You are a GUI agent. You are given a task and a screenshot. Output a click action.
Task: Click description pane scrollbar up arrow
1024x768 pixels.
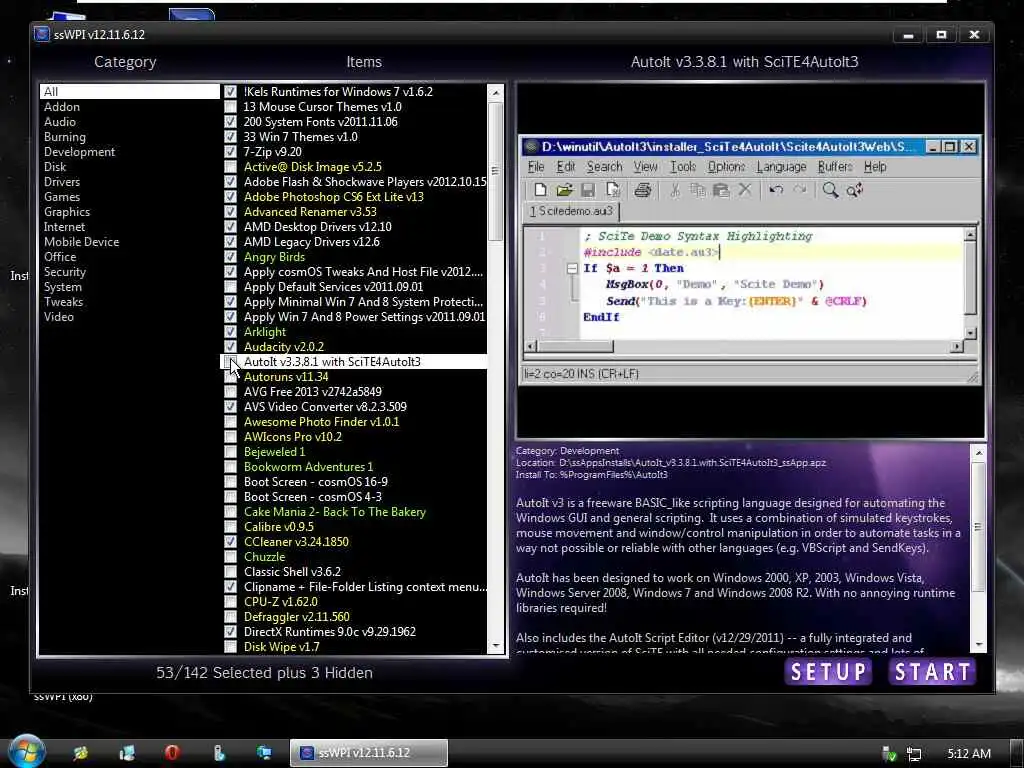[978, 453]
